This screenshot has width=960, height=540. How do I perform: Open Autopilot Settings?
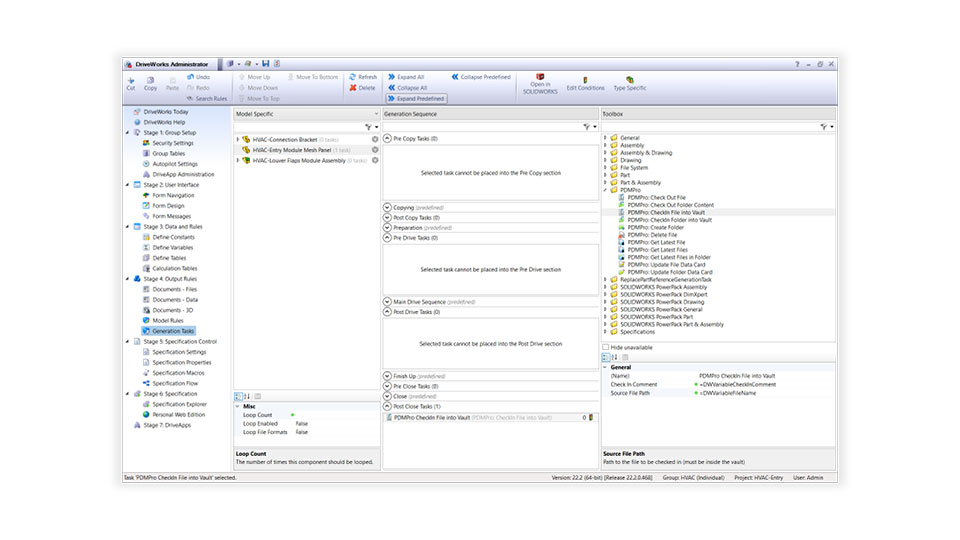point(175,164)
